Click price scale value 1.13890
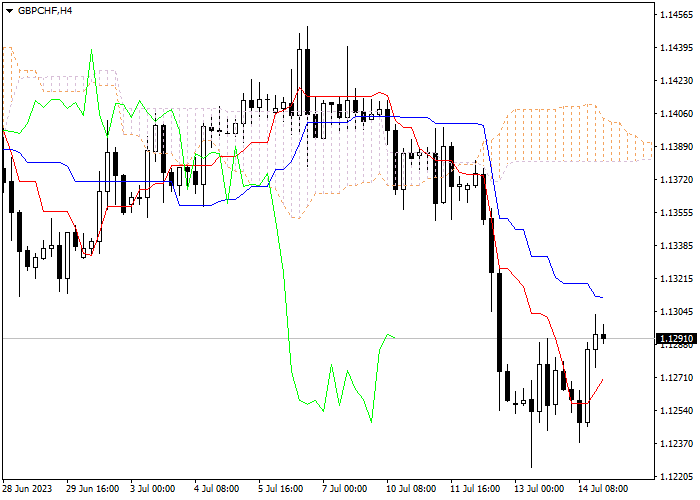Image resolution: width=700 pixels, height=500 pixels. (x=676, y=147)
